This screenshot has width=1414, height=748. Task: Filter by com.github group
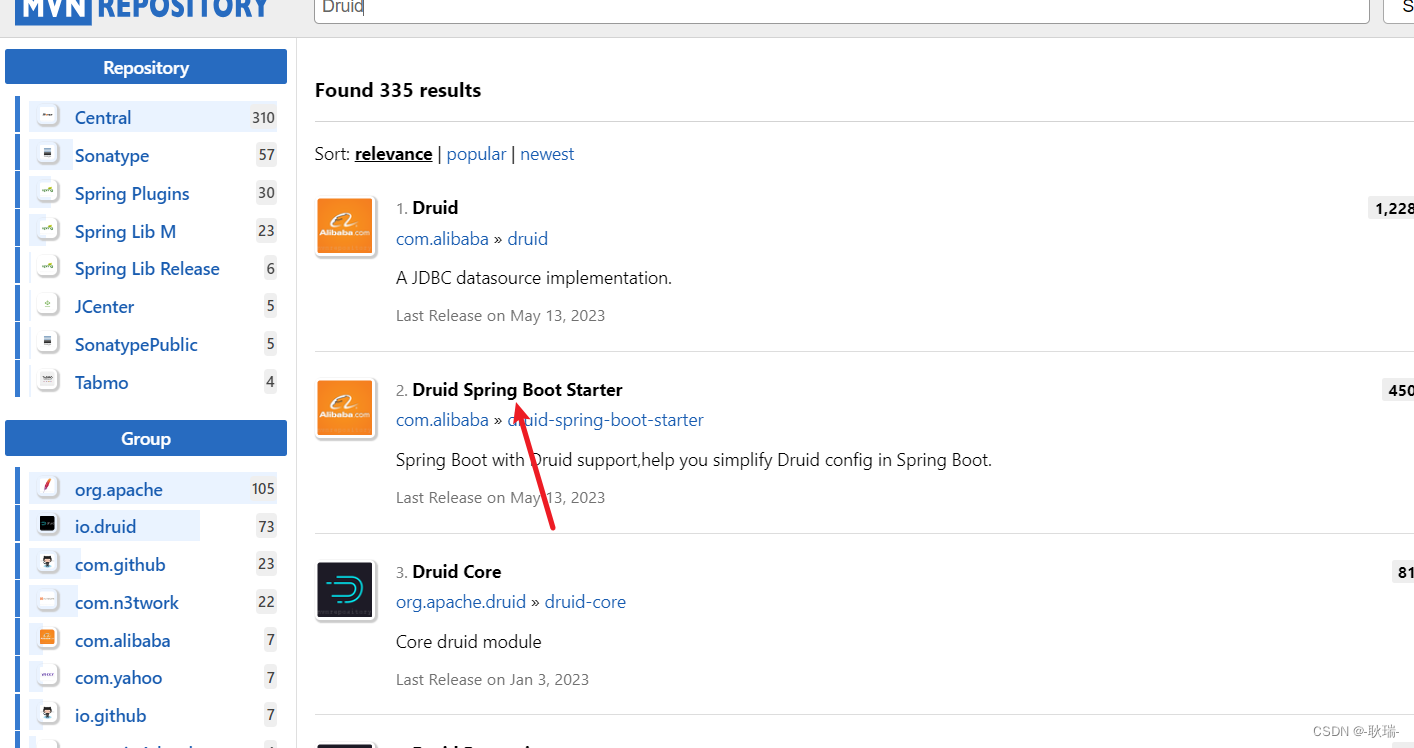(120, 564)
